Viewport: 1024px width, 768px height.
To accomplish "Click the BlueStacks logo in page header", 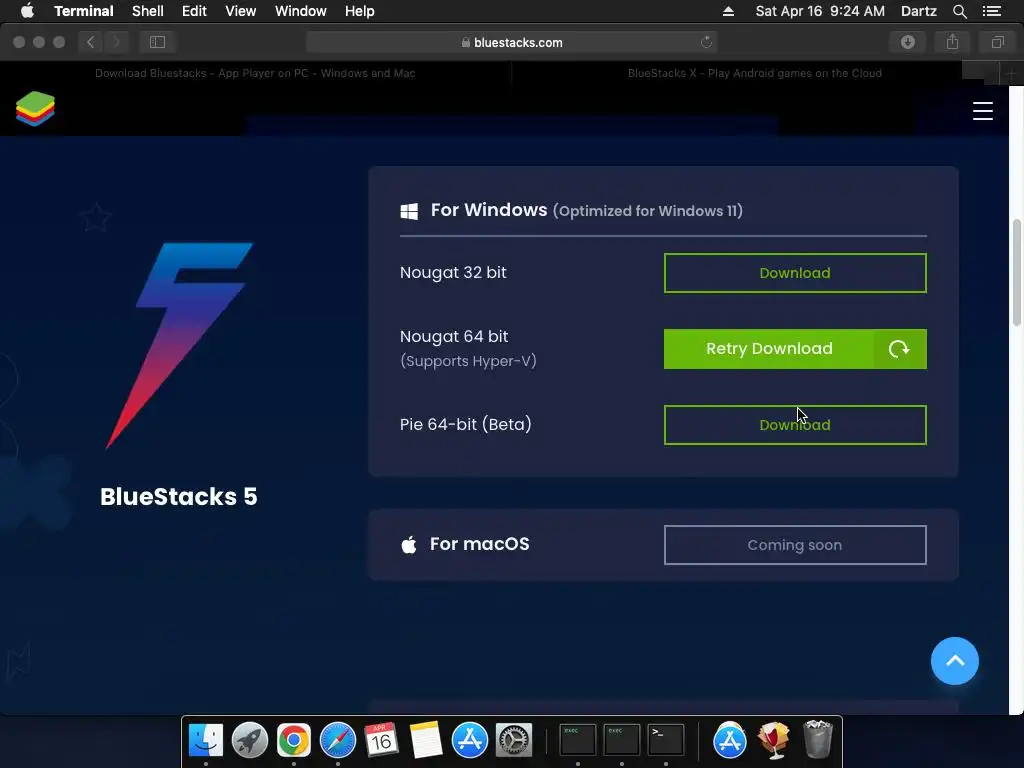I will 35,109.
